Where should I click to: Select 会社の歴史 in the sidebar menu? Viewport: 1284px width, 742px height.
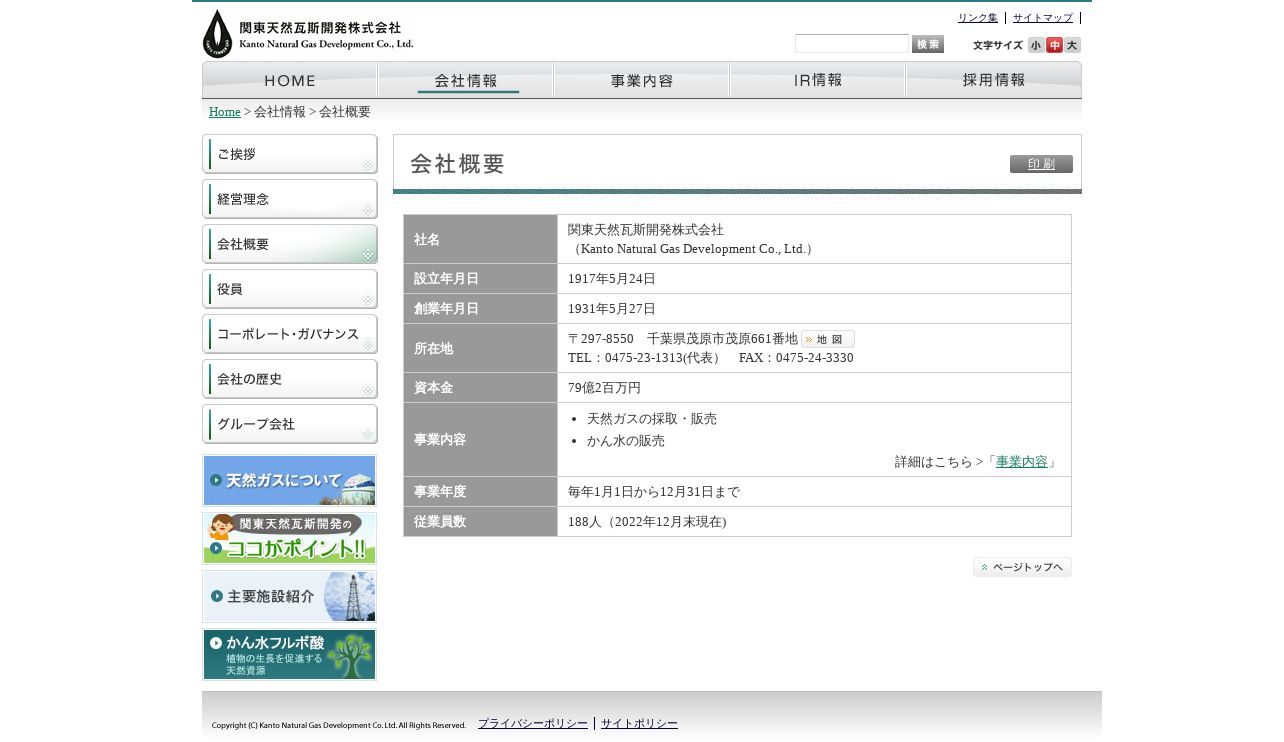click(x=290, y=379)
